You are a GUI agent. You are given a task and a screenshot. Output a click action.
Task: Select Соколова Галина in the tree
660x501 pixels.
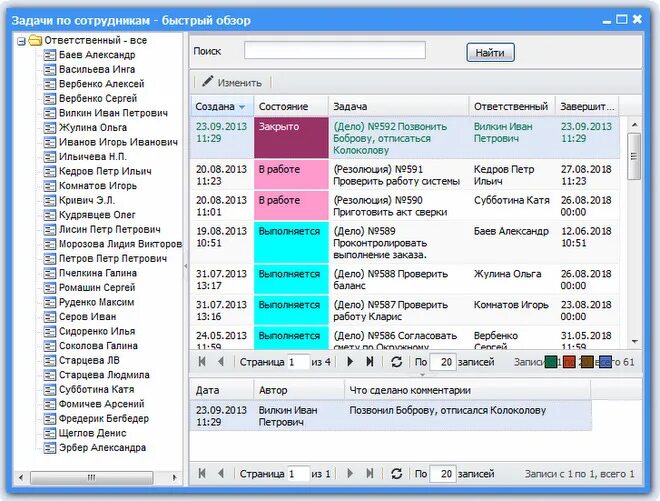(x=98, y=346)
